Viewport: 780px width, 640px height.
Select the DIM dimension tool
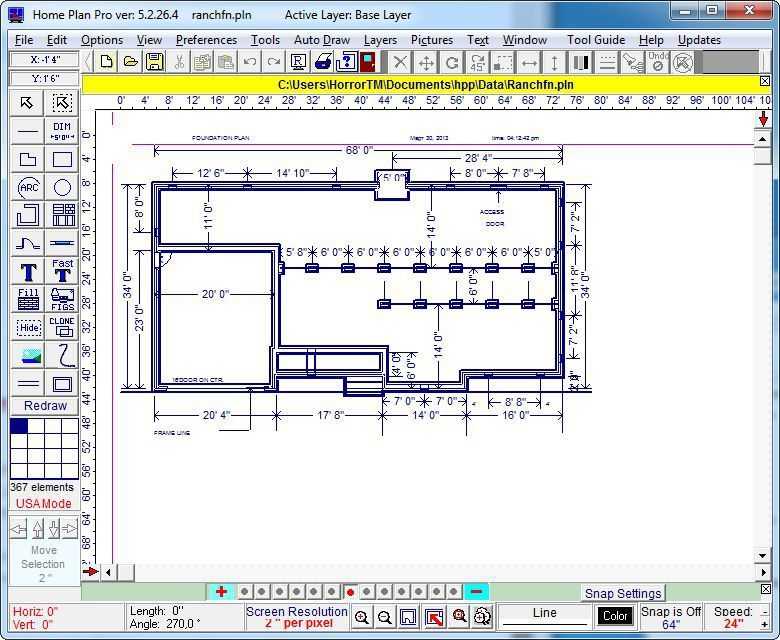[x=62, y=131]
